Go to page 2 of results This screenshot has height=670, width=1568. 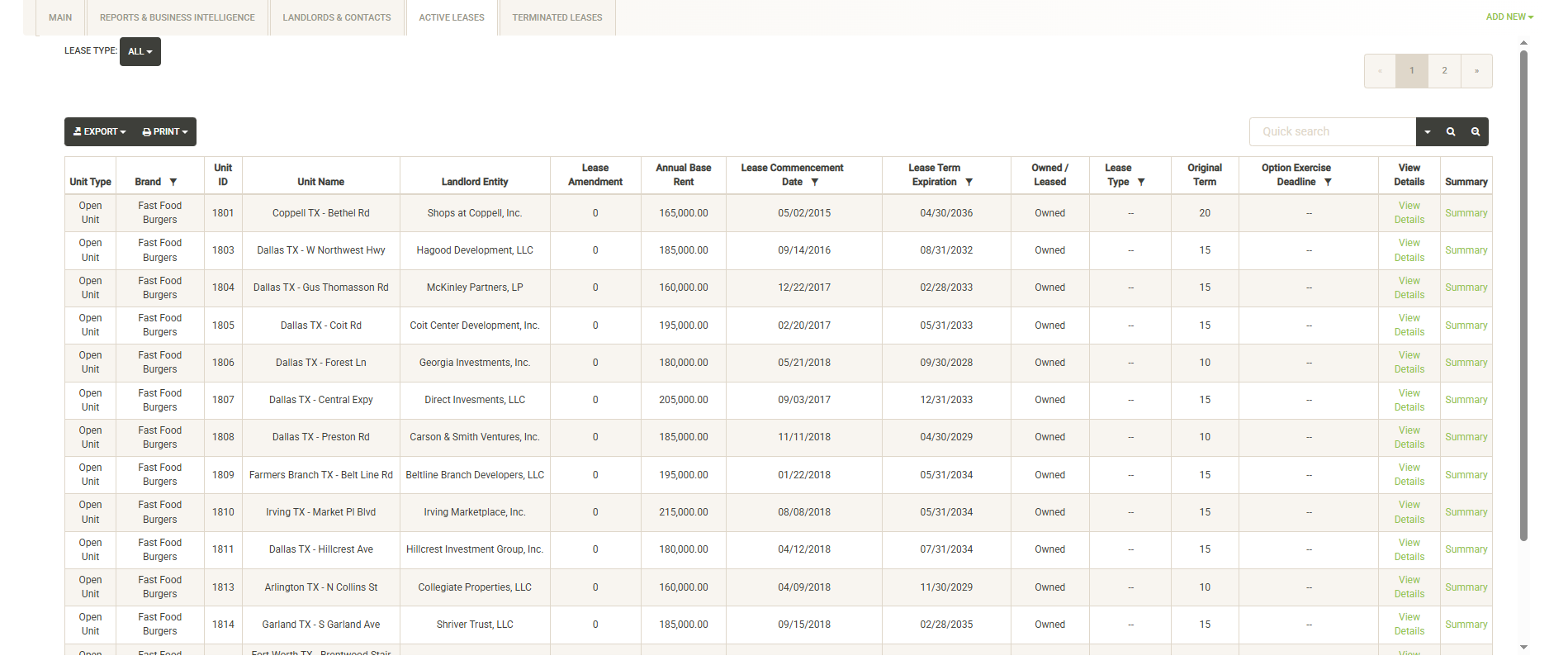coord(1444,71)
